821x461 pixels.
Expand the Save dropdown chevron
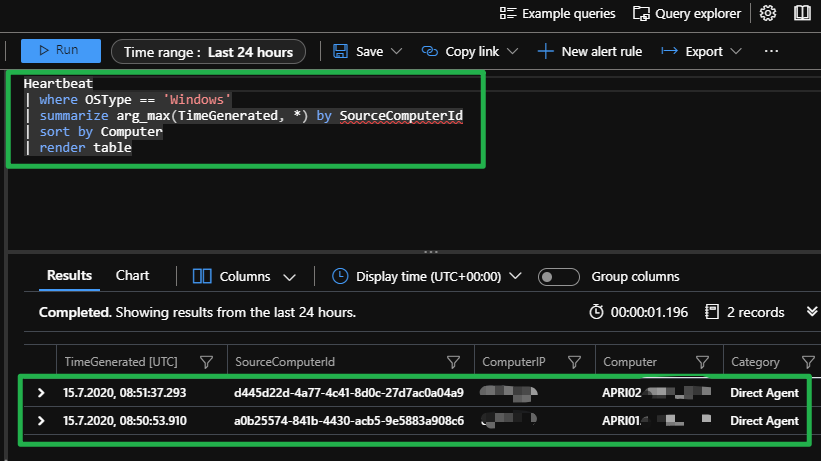click(396, 51)
